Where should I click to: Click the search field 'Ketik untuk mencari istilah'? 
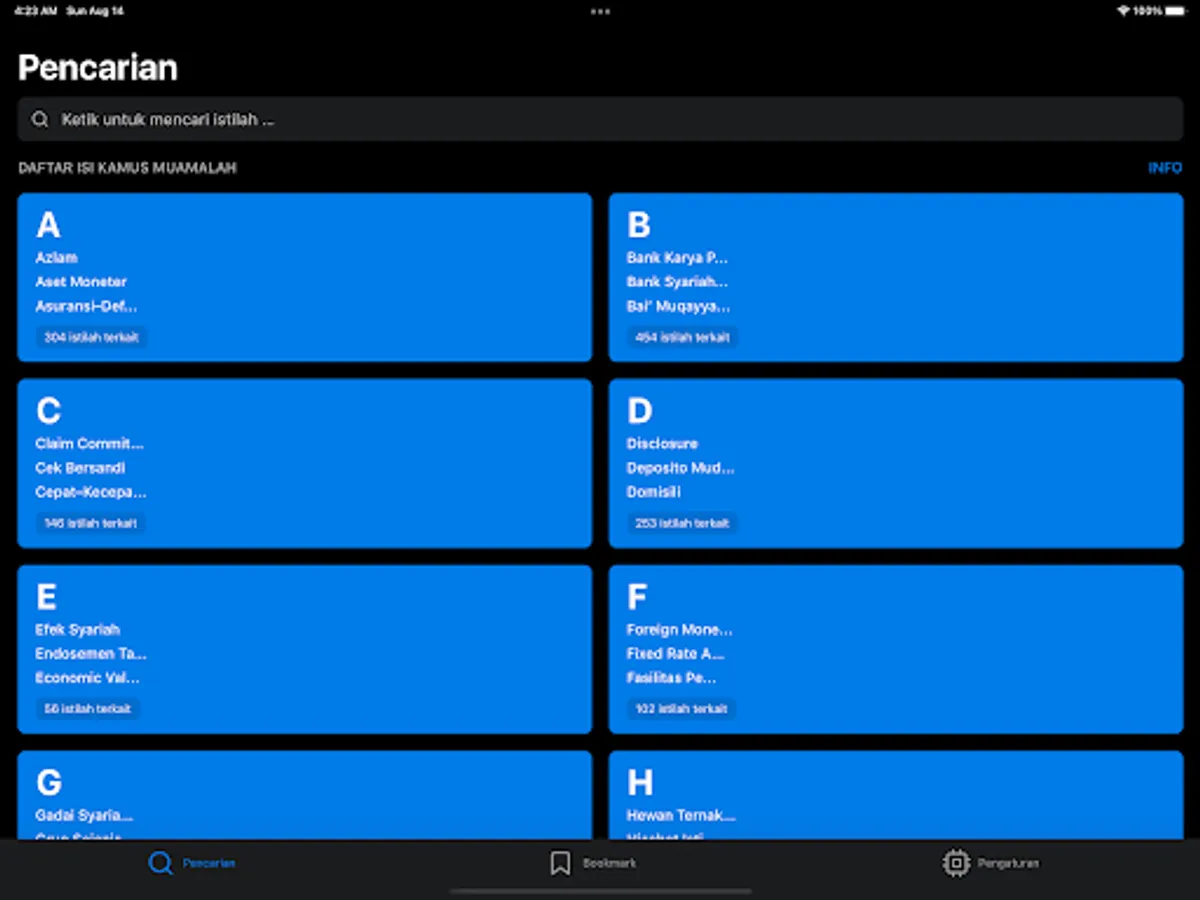pos(600,119)
